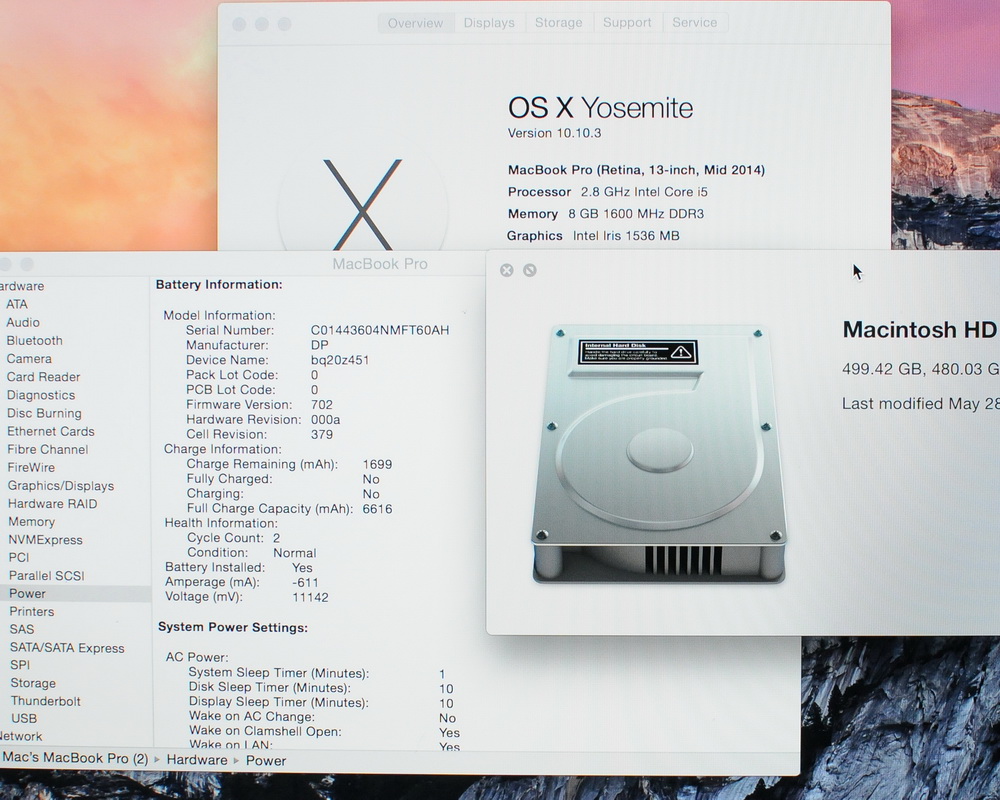Click Cell Revision value 379
1000x800 pixels.
coord(322,434)
